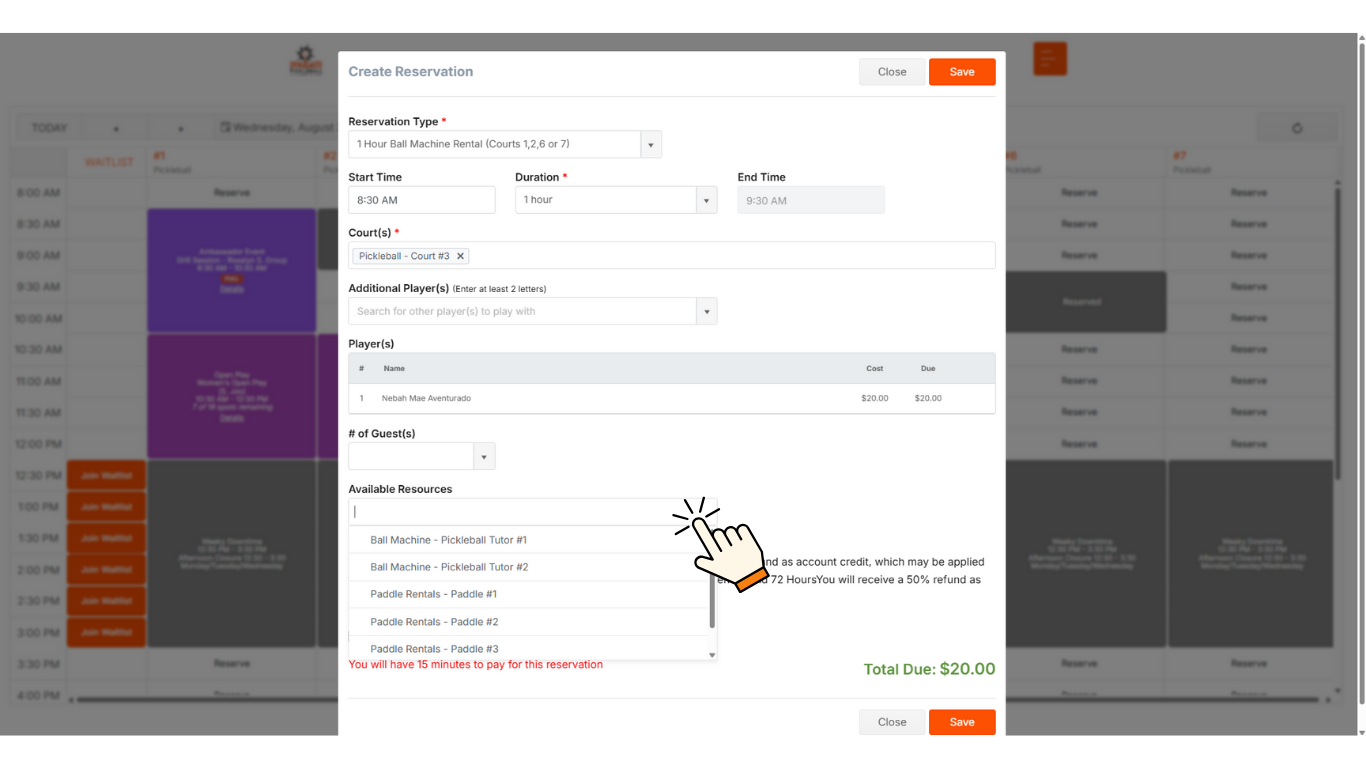Click the search field for other players

pos(520,311)
